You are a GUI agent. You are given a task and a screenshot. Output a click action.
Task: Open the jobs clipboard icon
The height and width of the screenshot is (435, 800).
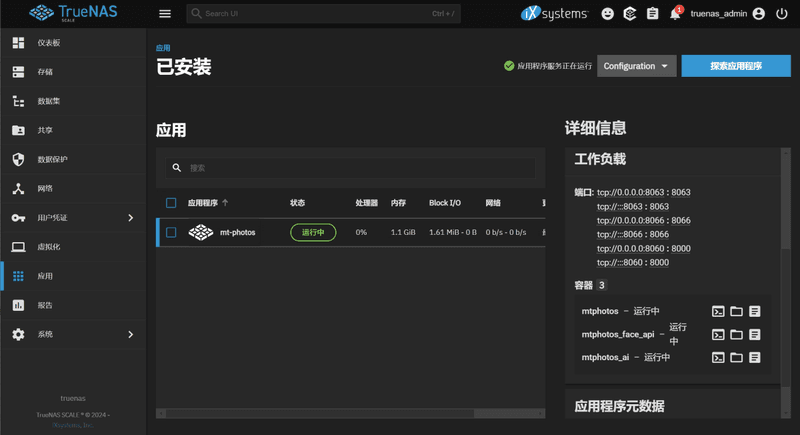coord(652,14)
